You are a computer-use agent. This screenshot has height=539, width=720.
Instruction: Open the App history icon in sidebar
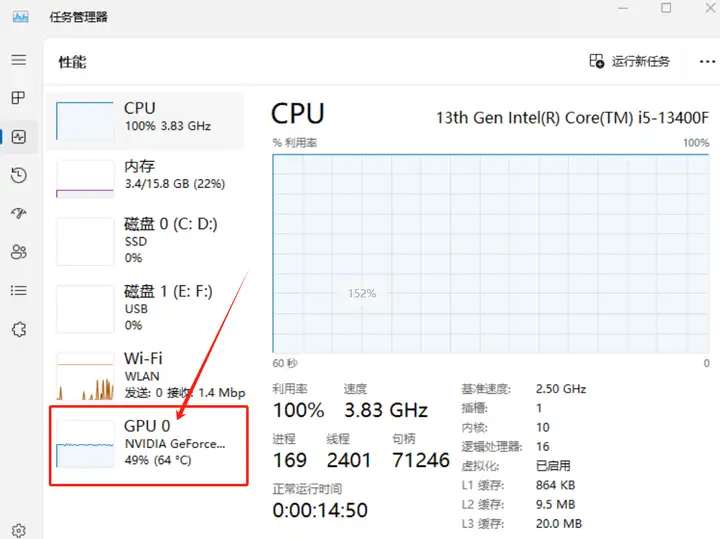click(x=18, y=176)
